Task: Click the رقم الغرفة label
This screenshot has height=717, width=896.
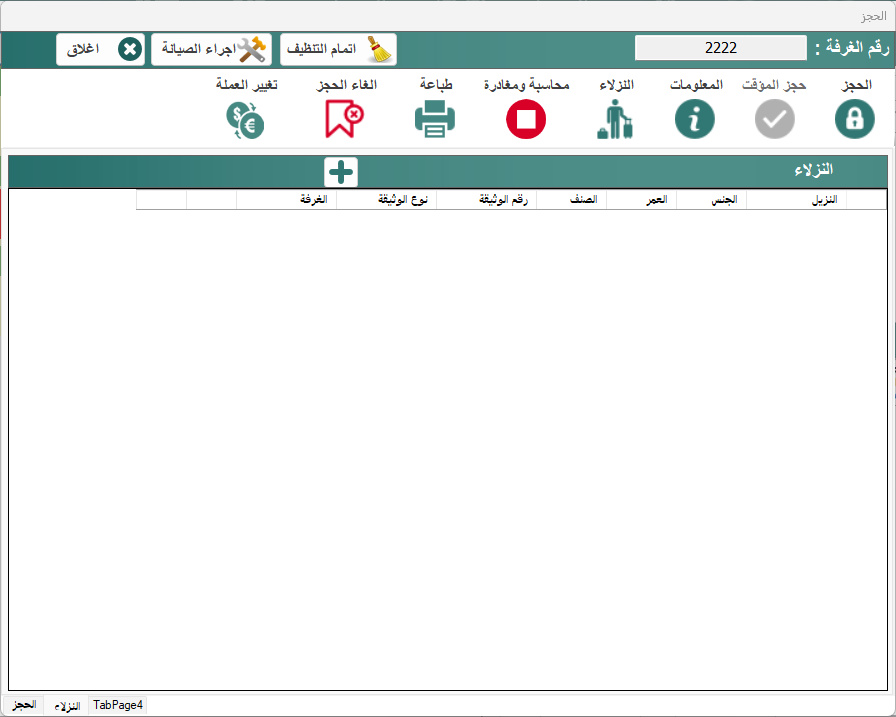Action: click(x=852, y=48)
